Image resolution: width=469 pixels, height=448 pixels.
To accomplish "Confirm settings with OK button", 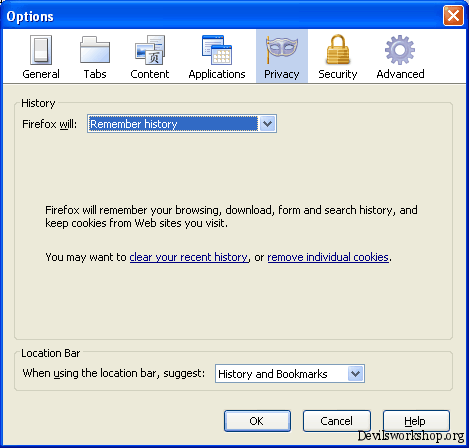I will pyautogui.click(x=257, y=421).
